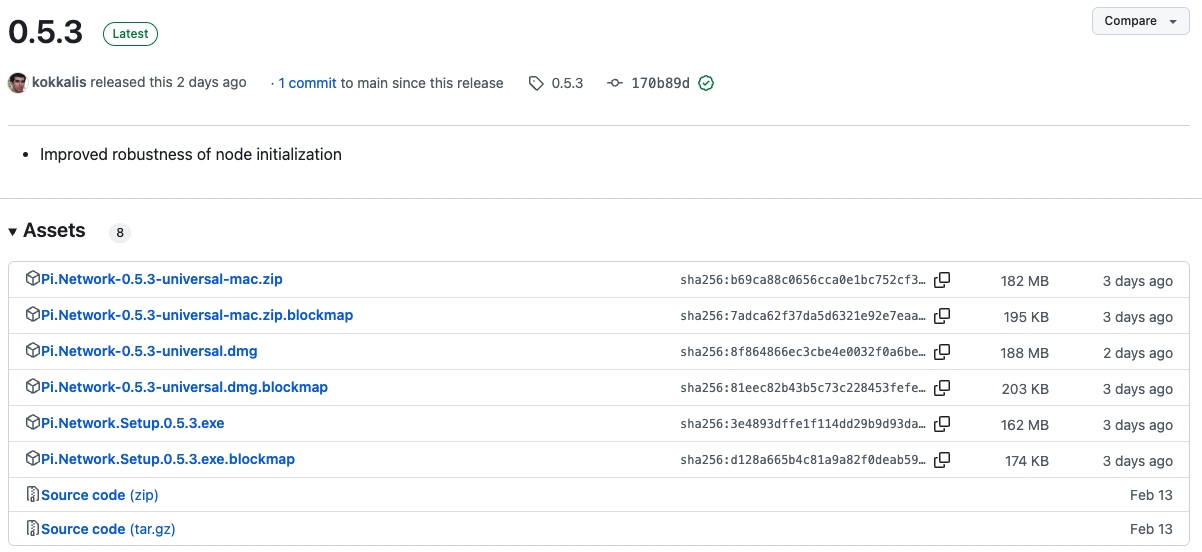Copy sha256 hash for Setup.0.5.3.exe
The height and width of the screenshot is (552, 1202).
point(941,424)
